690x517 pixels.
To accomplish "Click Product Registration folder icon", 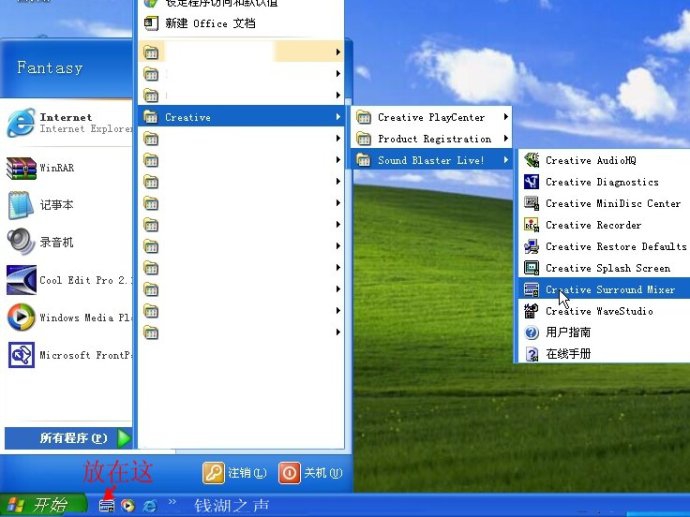I will 363,139.
